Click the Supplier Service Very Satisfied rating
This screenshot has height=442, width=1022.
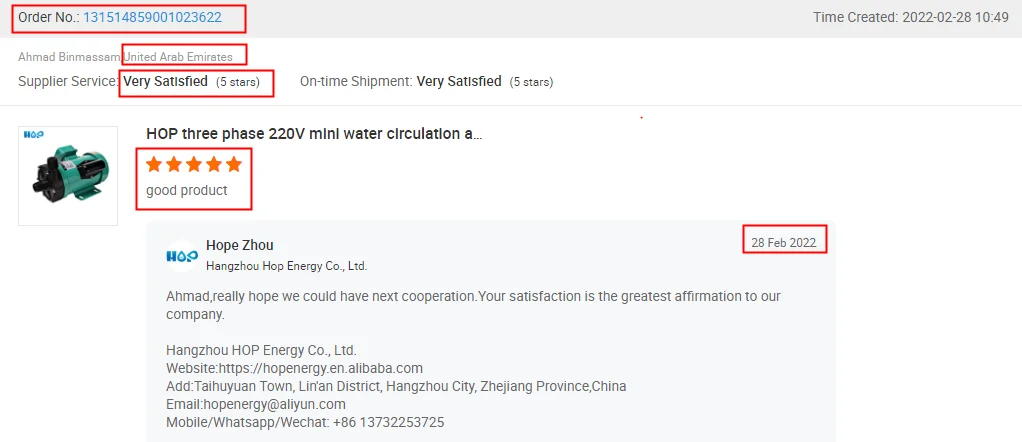click(x=165, y=81)
